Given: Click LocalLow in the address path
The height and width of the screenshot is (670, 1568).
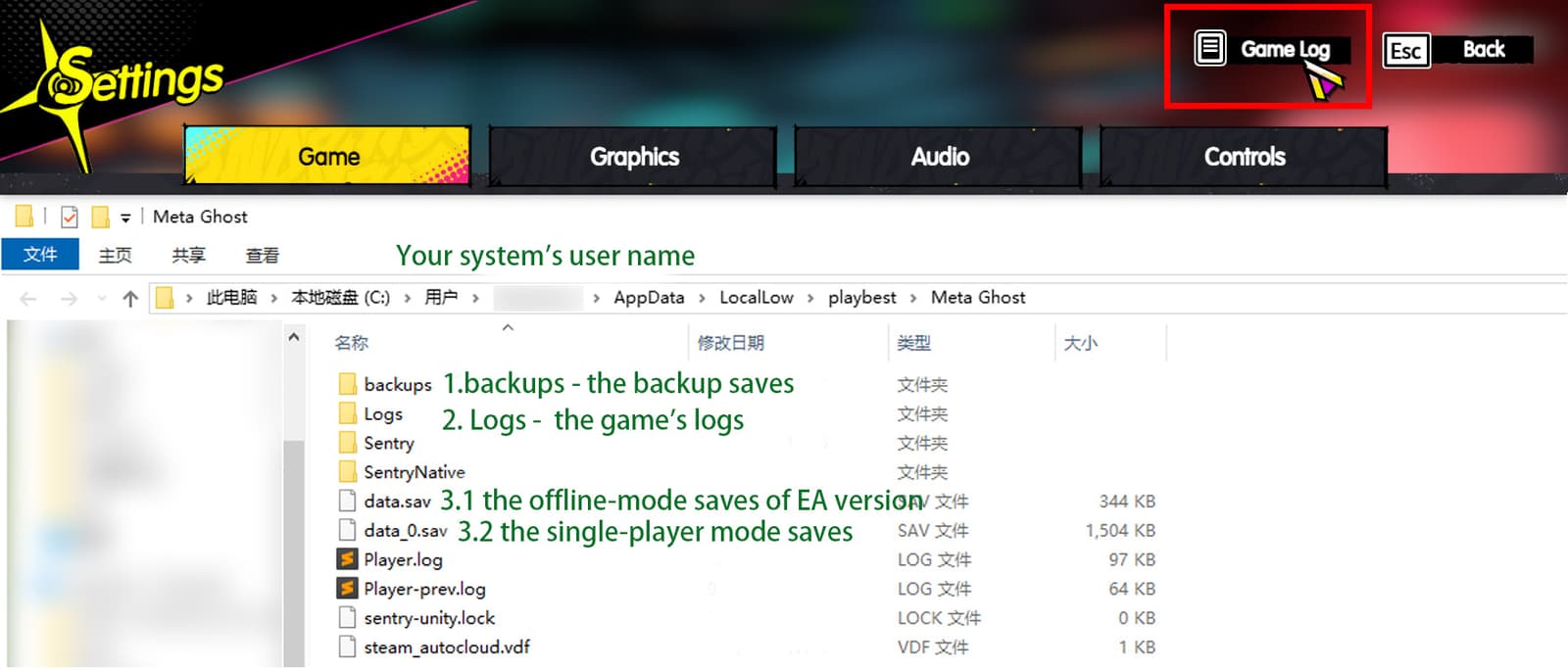Looking at the screenshot, I should tap(757, 297).
